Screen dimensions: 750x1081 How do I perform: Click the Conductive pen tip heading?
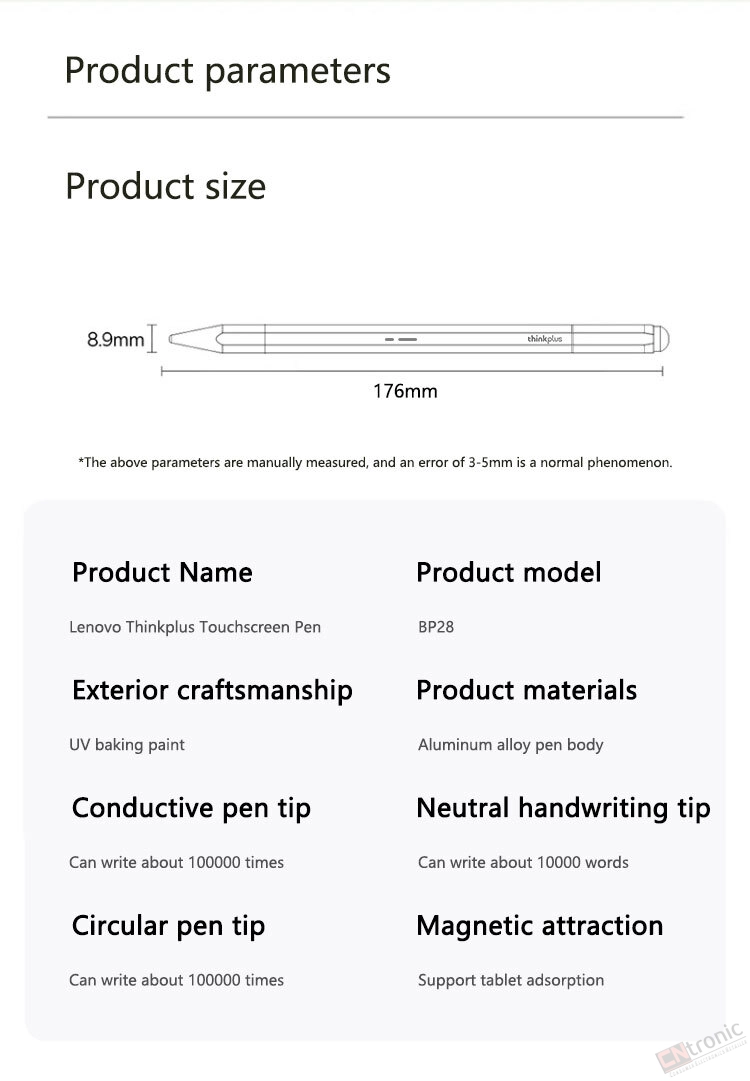tap(192, 808)
